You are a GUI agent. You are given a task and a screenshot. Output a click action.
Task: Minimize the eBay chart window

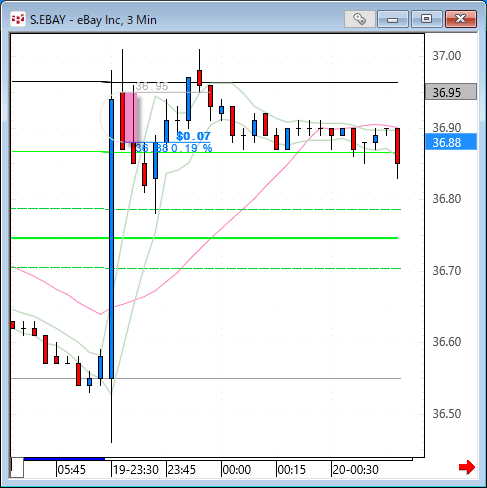pyautogui.click(x=393, y=19)
